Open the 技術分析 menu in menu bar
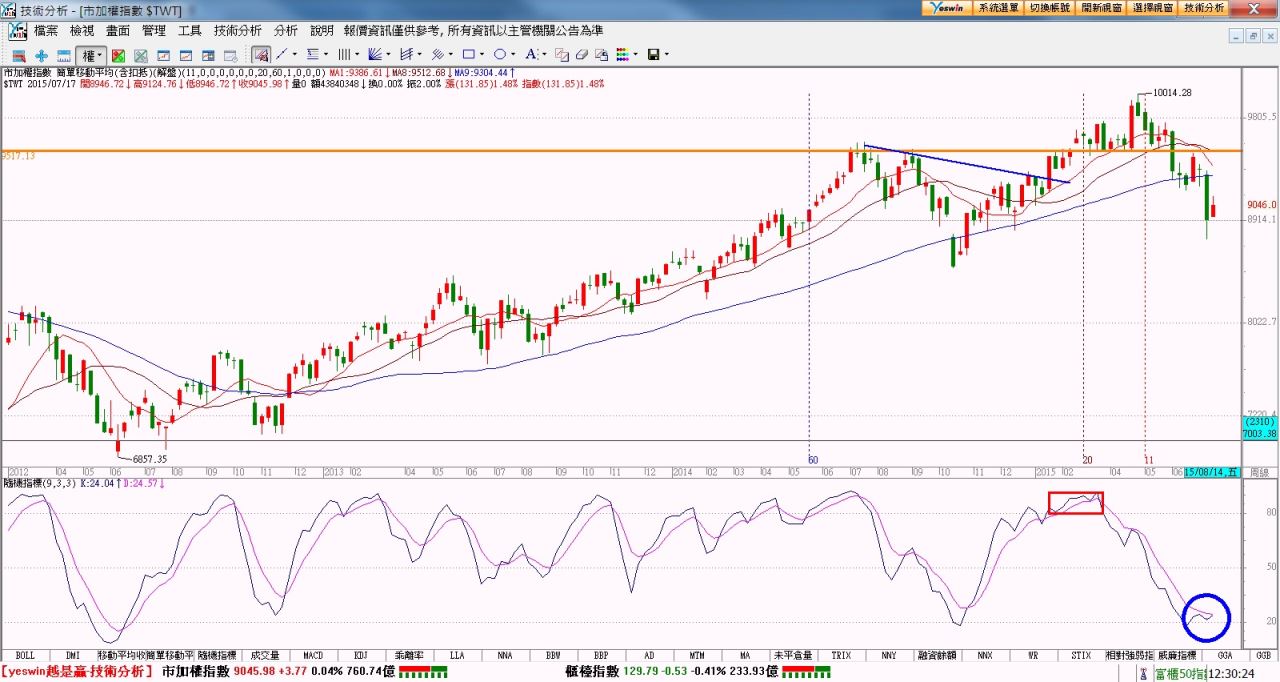1280x682 pixels. click(x=237, y=31)
